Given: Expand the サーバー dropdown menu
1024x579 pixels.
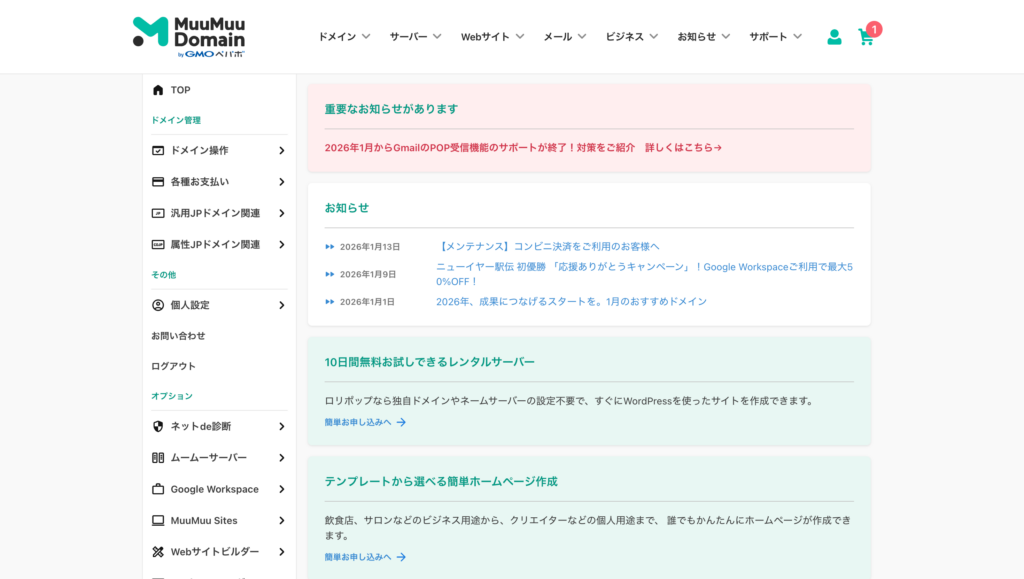Looking at the screenshot, I should click(x=415, y=37).
